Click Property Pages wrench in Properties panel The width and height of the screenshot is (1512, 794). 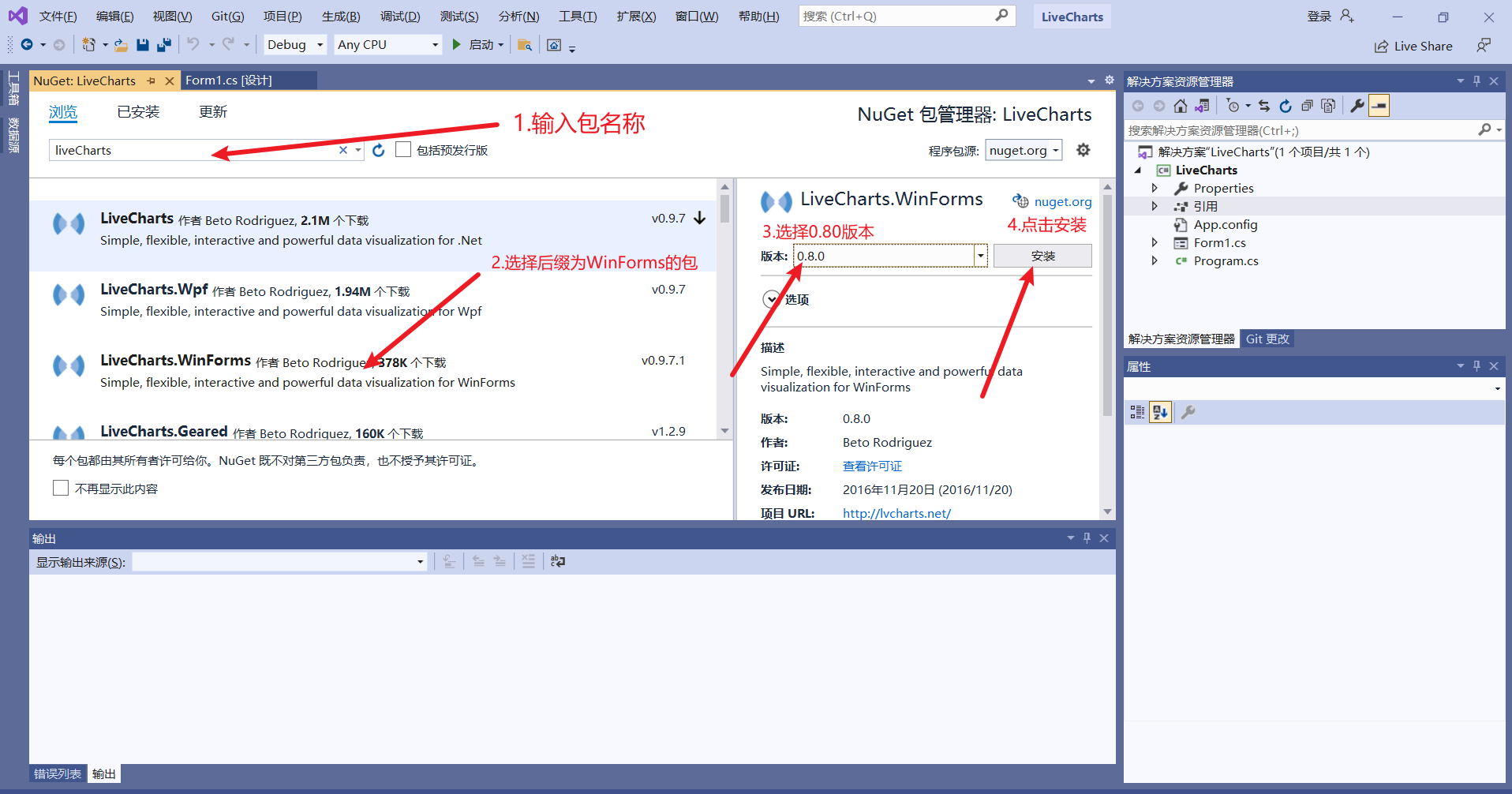coord(1188,412)
